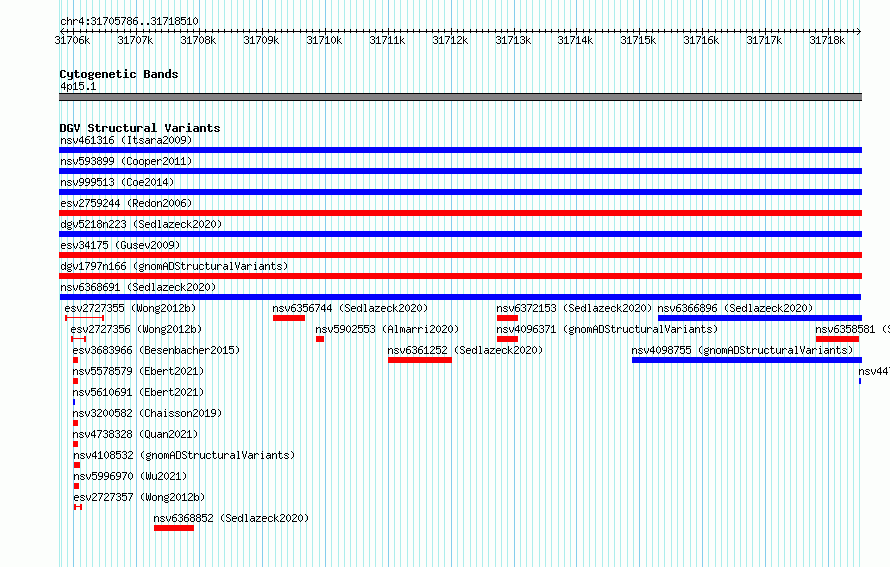Open nsv6372153 (Sedlazeck2020) variant label
The height and width of the screenshot is (567, 890).
click(x=574, y=308)
